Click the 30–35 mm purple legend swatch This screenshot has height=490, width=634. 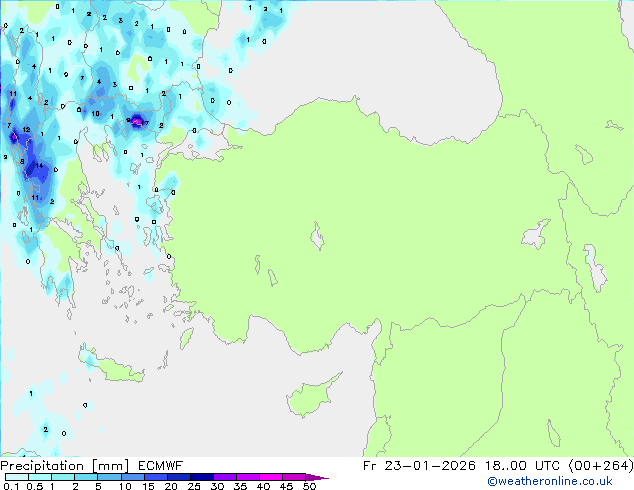pos(225,477)
